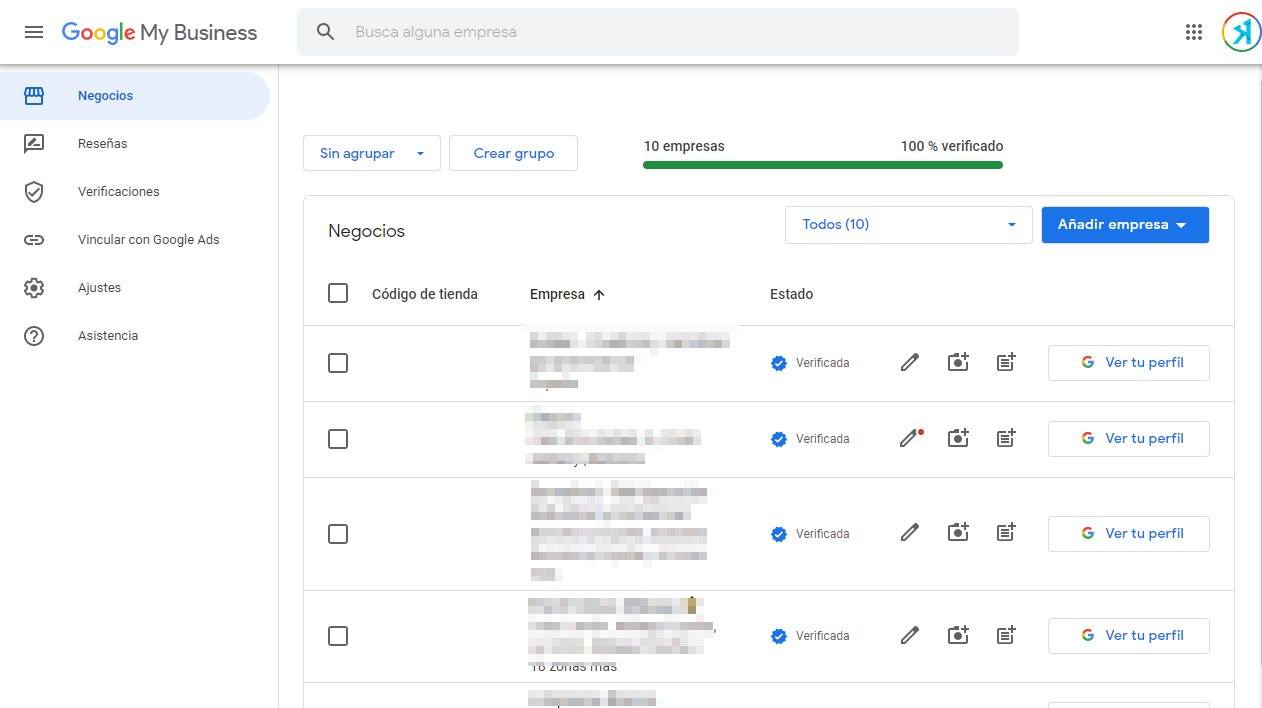The height and width of the screenshot is (708, 1262).
Task: Open the hamburger main menu
Action: (x=34, y=32)
